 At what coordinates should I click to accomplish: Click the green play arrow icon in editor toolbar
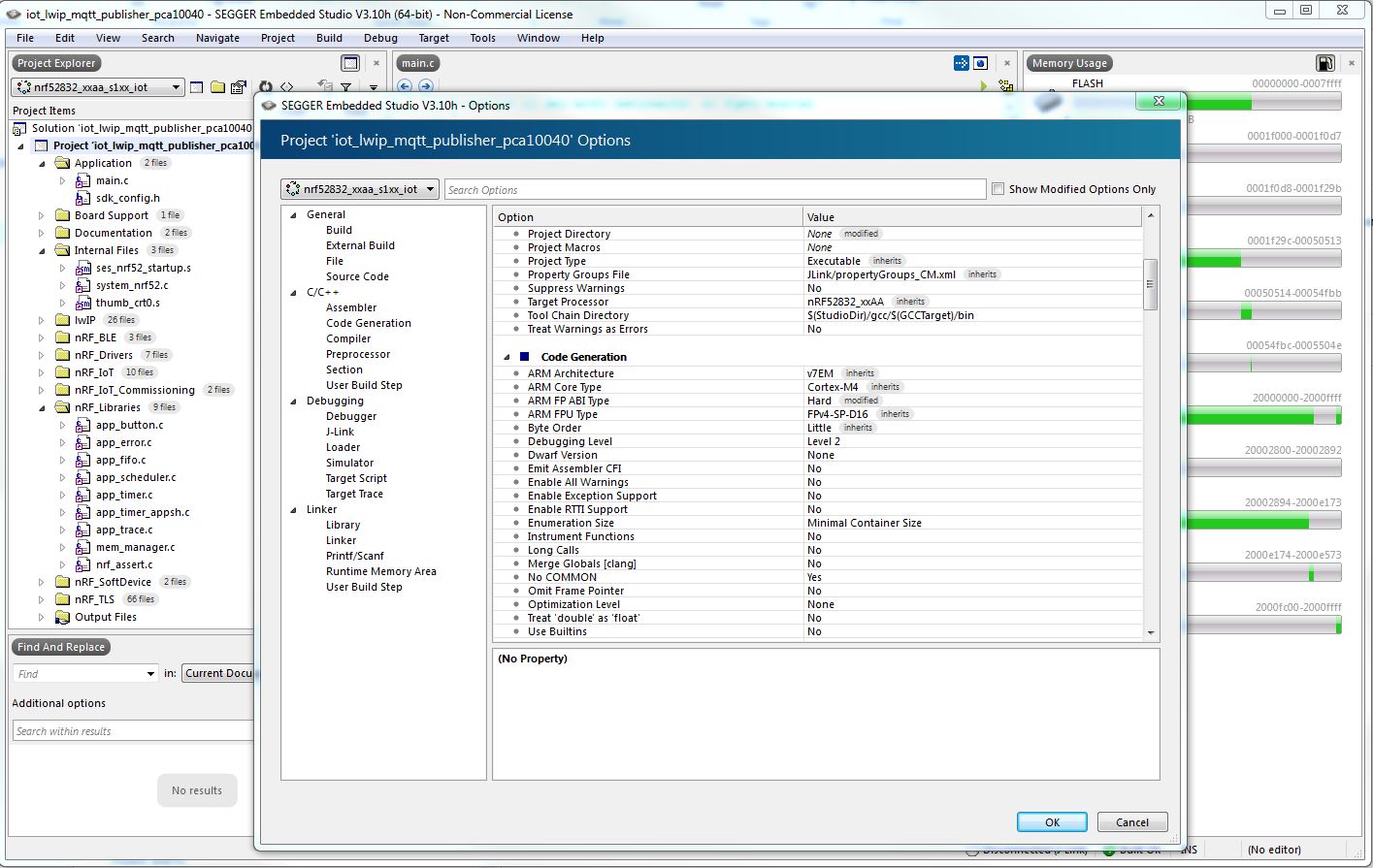click(x=984, y=86)
